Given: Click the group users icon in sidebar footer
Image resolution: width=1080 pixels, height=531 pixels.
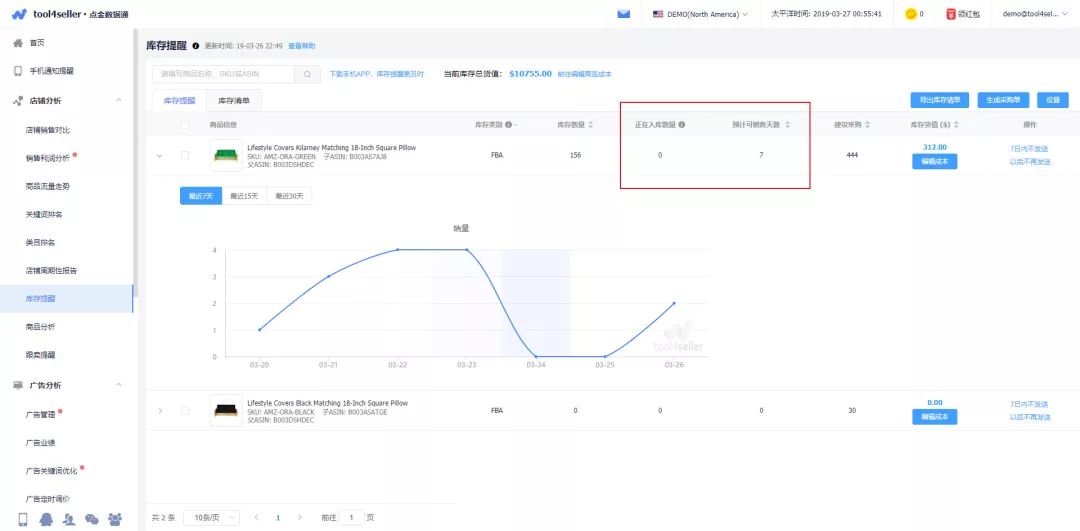Looking at the screenshot, I should click(115, 519).
